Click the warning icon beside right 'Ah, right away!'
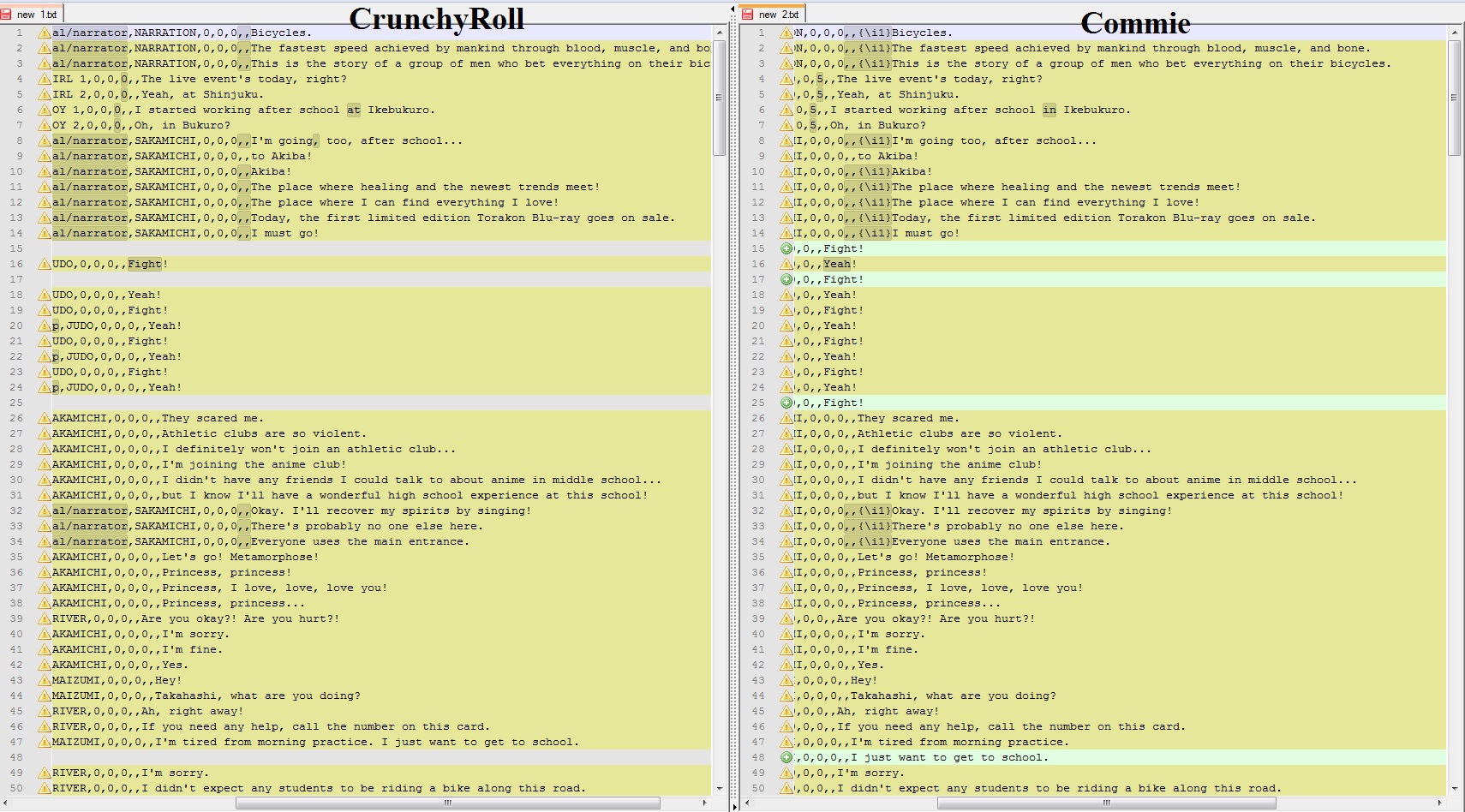Viewport: 1465px width, 812px height. pos(786,711)
